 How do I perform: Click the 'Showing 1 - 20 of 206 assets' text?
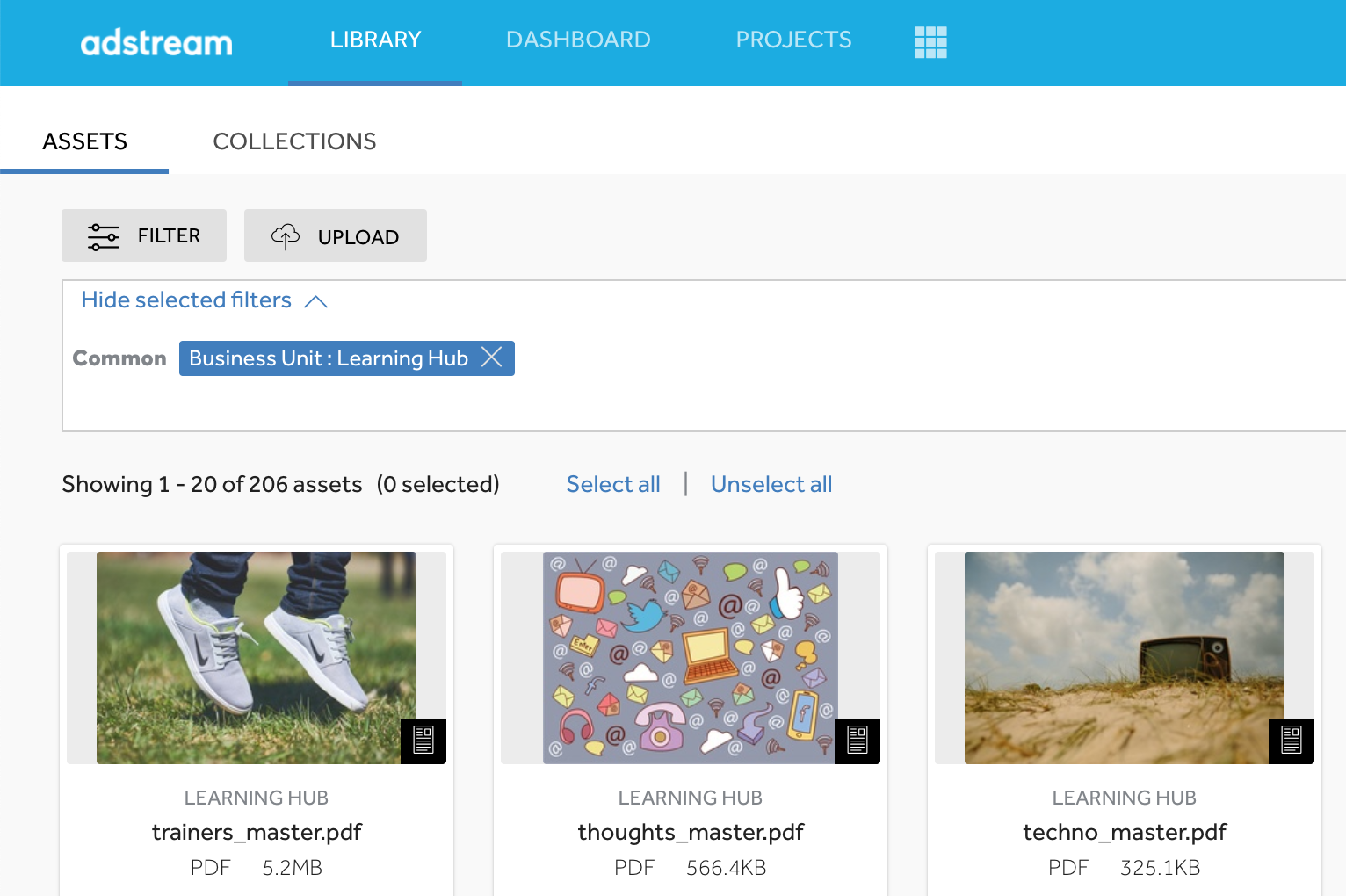212,484
